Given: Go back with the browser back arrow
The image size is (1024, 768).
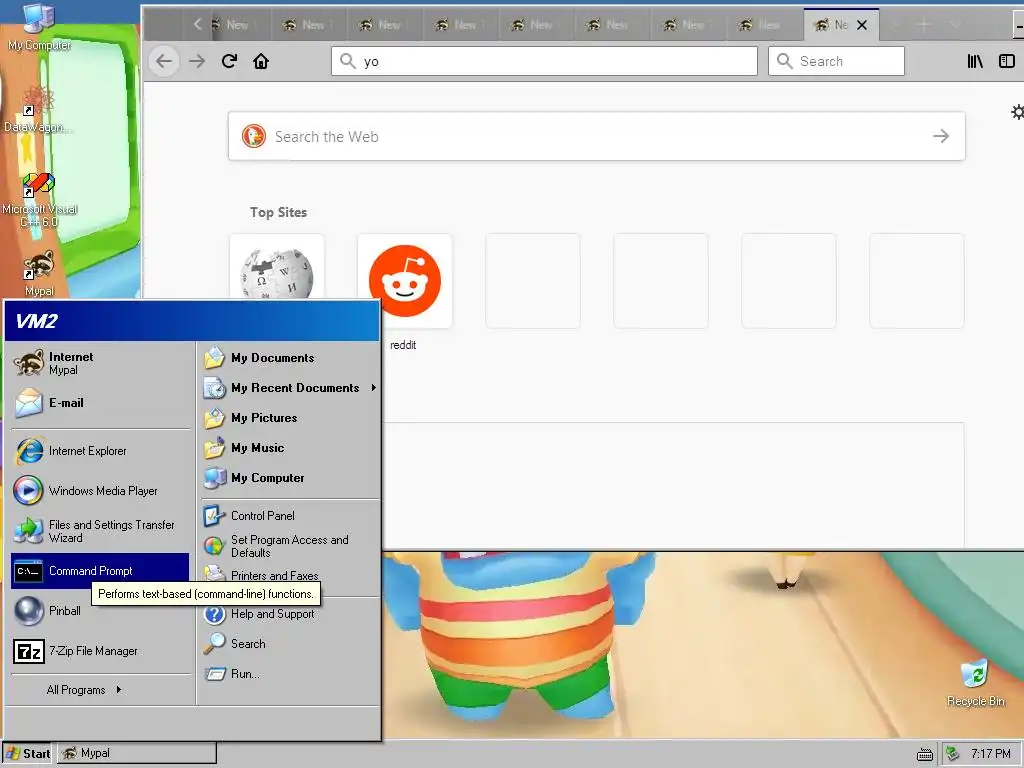Looking at the screenshot, I should click(x=164, y=61).
